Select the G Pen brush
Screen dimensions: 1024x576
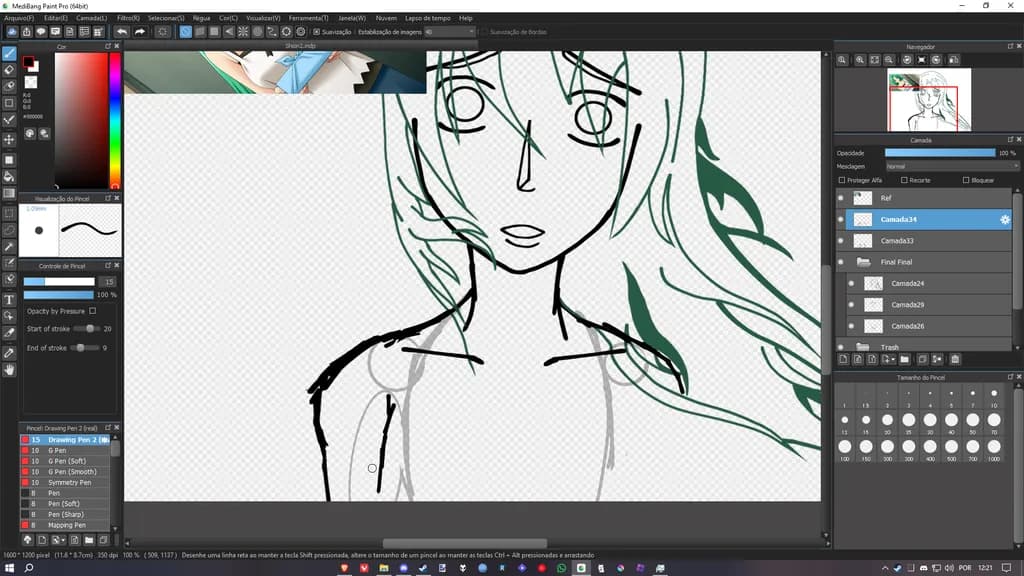65,451
